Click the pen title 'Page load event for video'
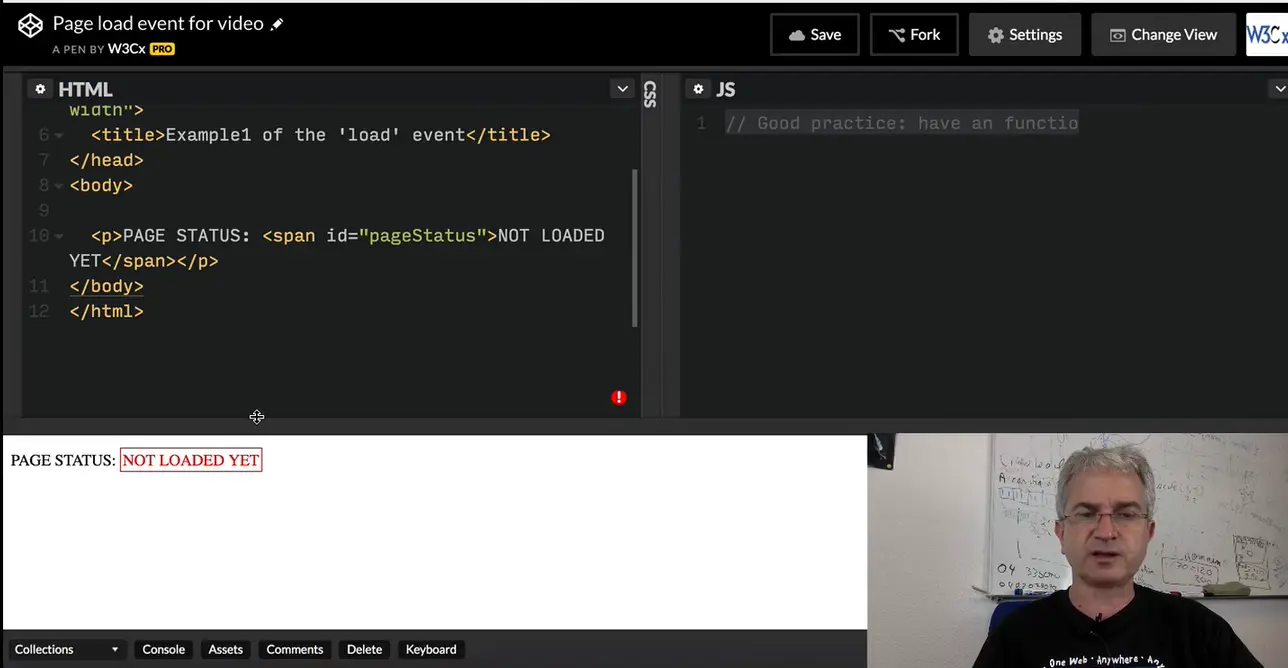 (x=158, y=23)
